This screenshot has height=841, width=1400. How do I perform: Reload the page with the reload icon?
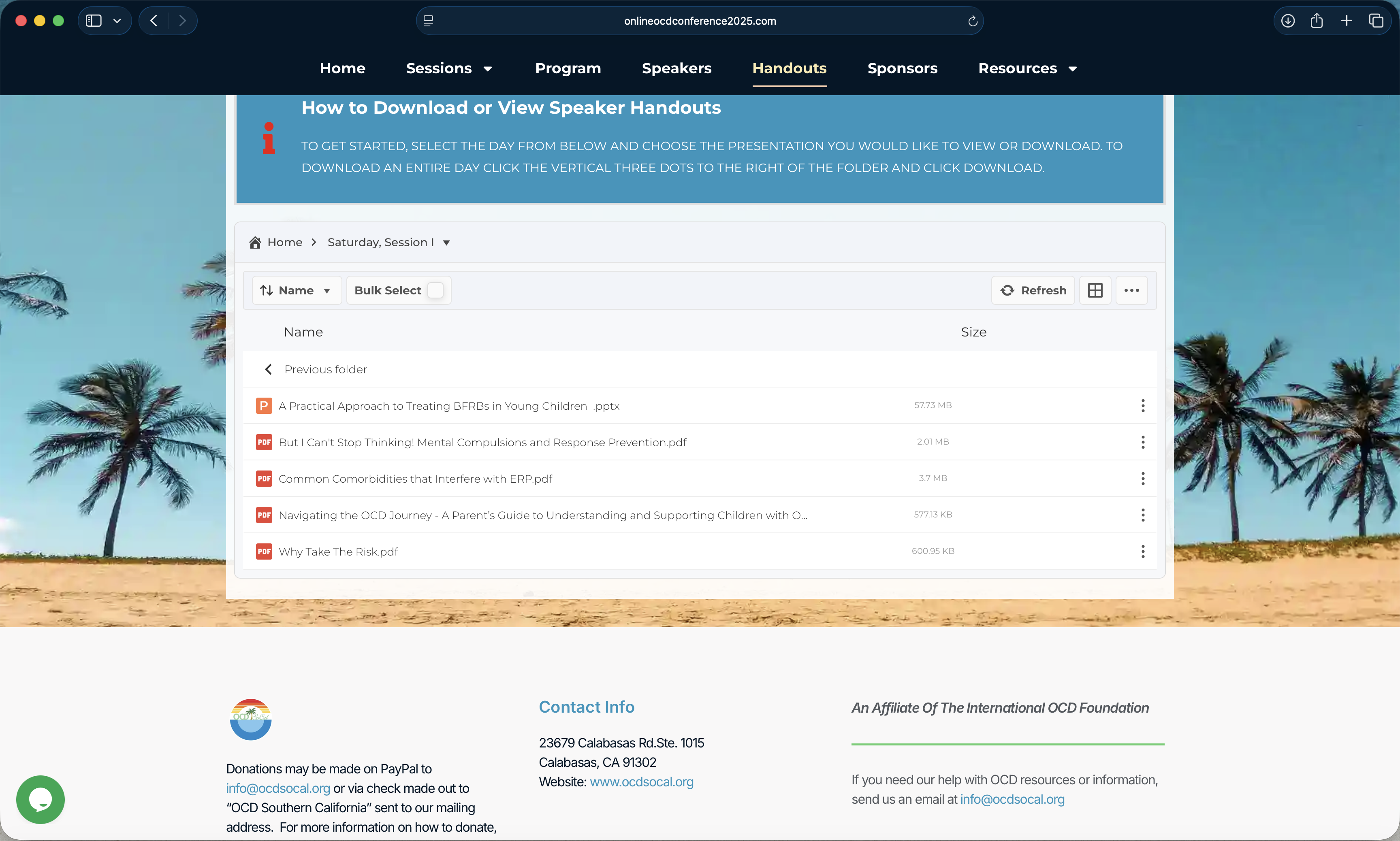[972, 21]
